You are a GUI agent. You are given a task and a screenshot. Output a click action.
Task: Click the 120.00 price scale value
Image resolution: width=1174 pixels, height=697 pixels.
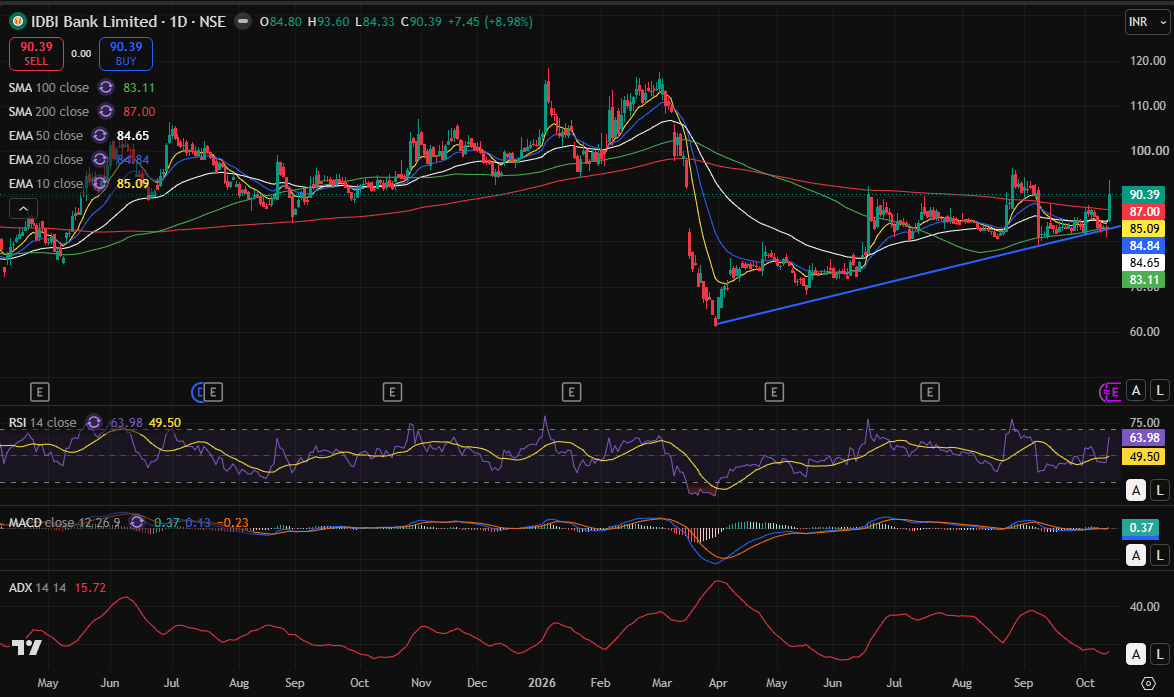click(1148, 61)
